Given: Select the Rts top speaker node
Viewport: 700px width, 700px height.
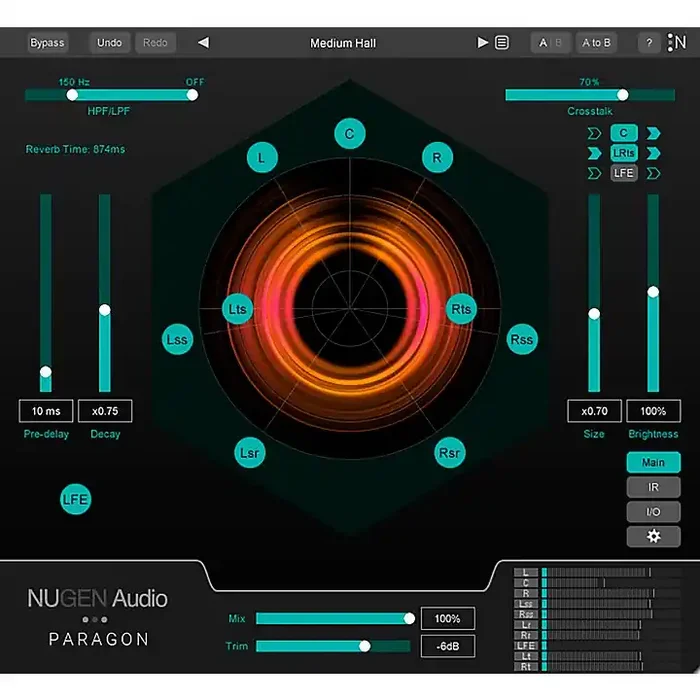Looking at the screenshot, I should click(x=461, y=309).
